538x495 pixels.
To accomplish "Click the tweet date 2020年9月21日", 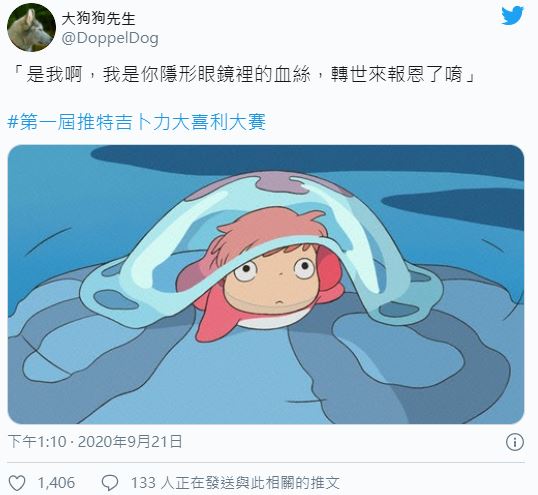I will 130,442.
